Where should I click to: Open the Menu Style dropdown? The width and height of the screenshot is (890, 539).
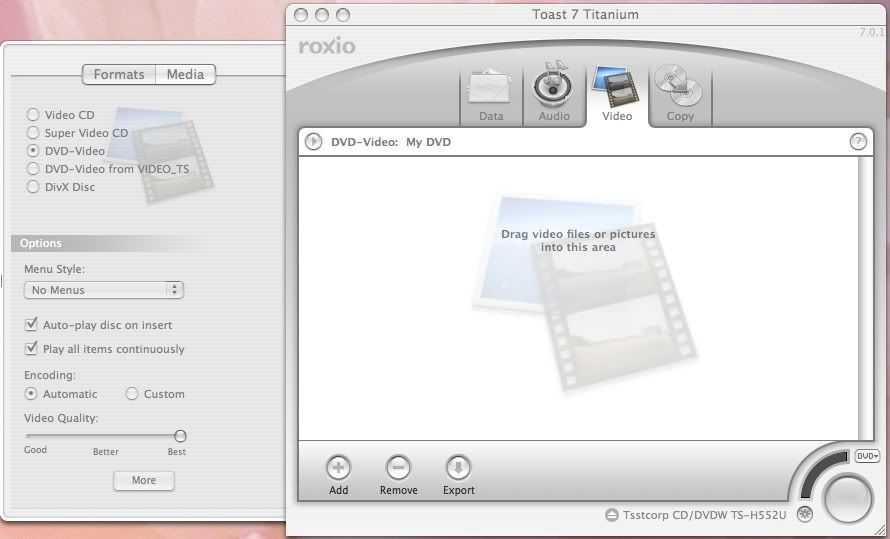tap(104, 290)
